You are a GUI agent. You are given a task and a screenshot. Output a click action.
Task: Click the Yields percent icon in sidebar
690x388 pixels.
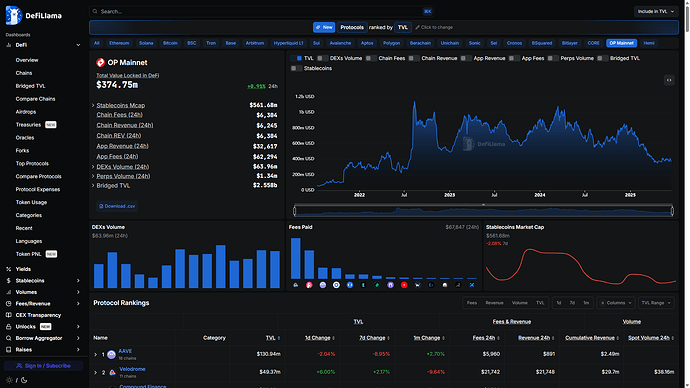8,269
